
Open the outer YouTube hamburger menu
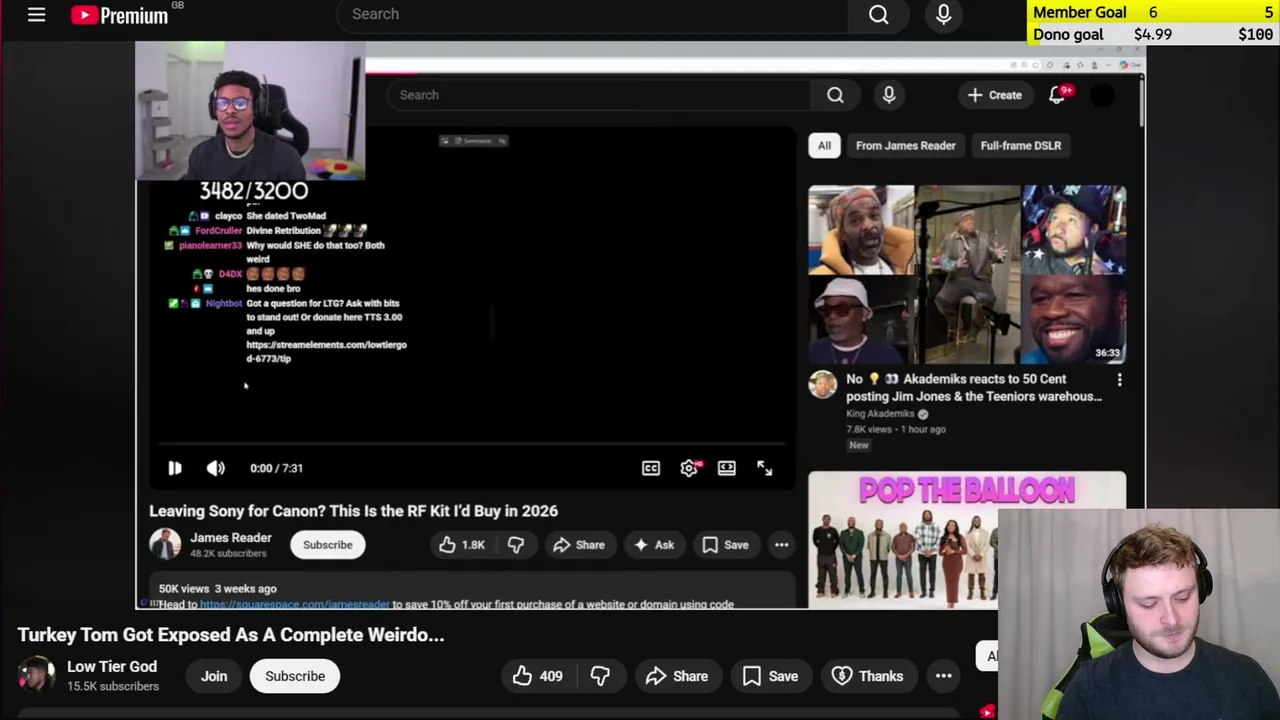click(36, 14)
